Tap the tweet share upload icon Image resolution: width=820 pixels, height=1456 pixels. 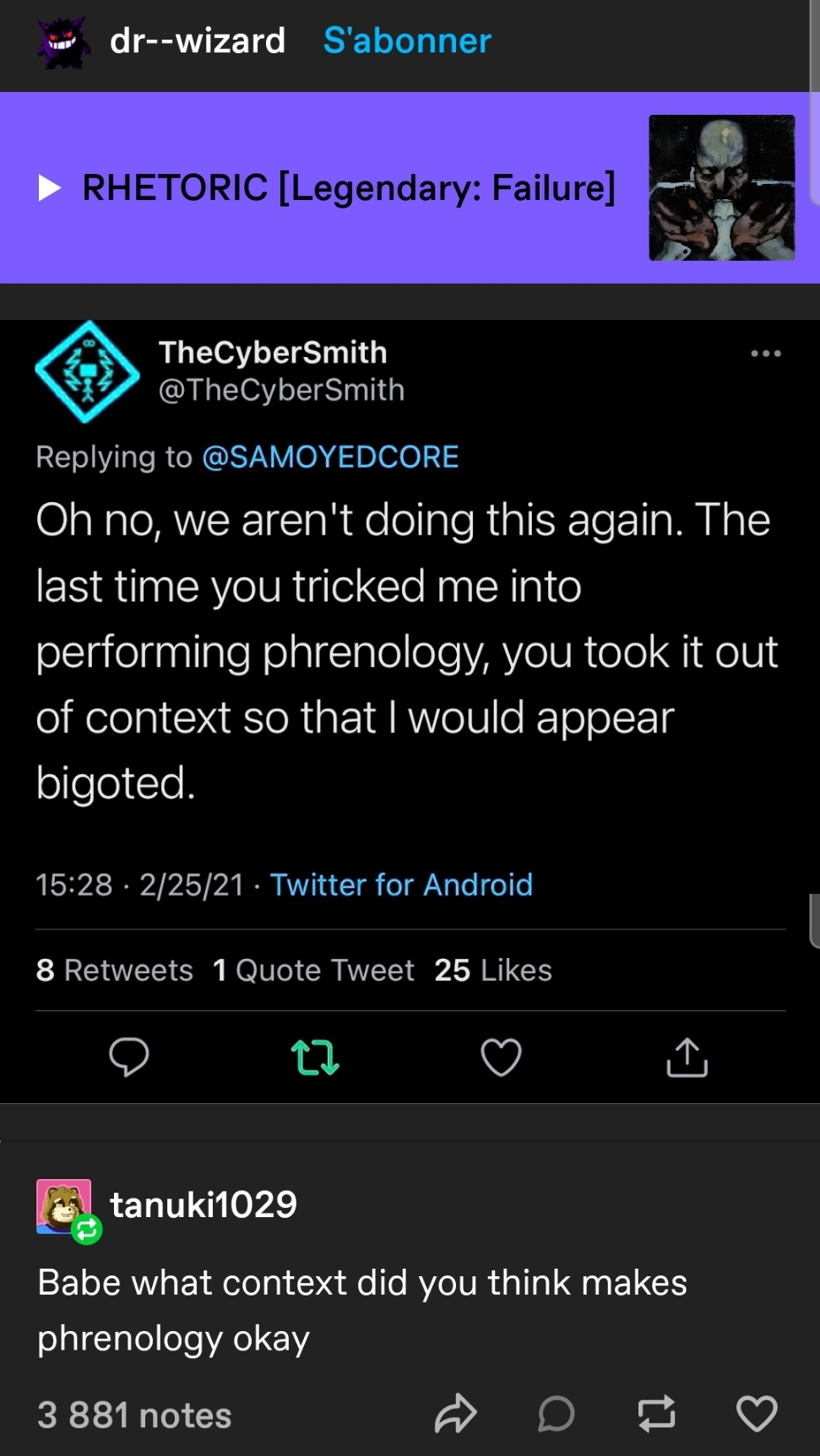[x=687, y=1058]
